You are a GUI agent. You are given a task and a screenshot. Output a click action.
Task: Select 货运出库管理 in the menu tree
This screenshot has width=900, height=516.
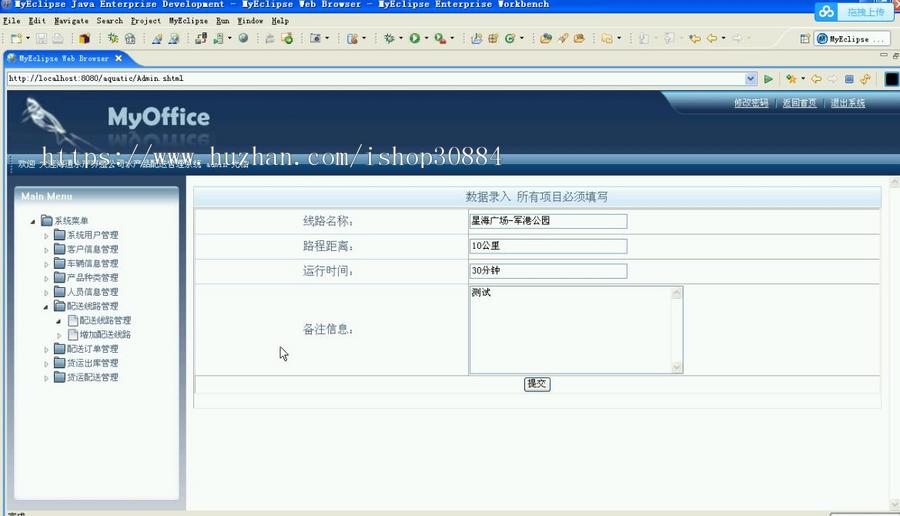pyautogui.click(x=92, y=363)
